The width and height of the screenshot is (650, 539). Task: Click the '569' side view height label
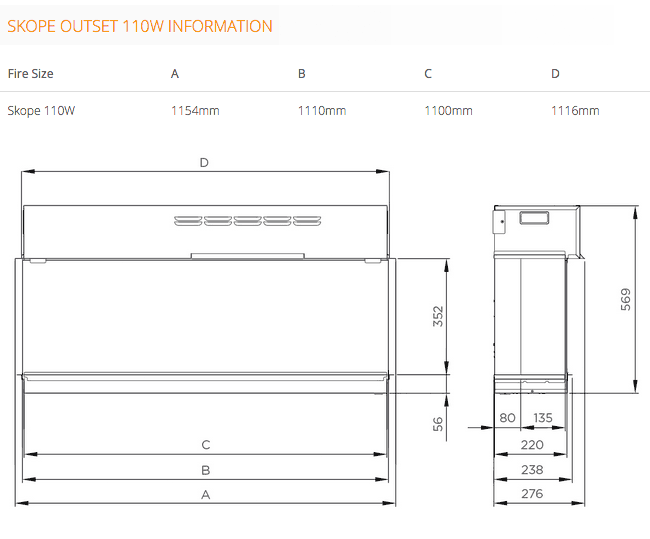[x=626, y=299]
